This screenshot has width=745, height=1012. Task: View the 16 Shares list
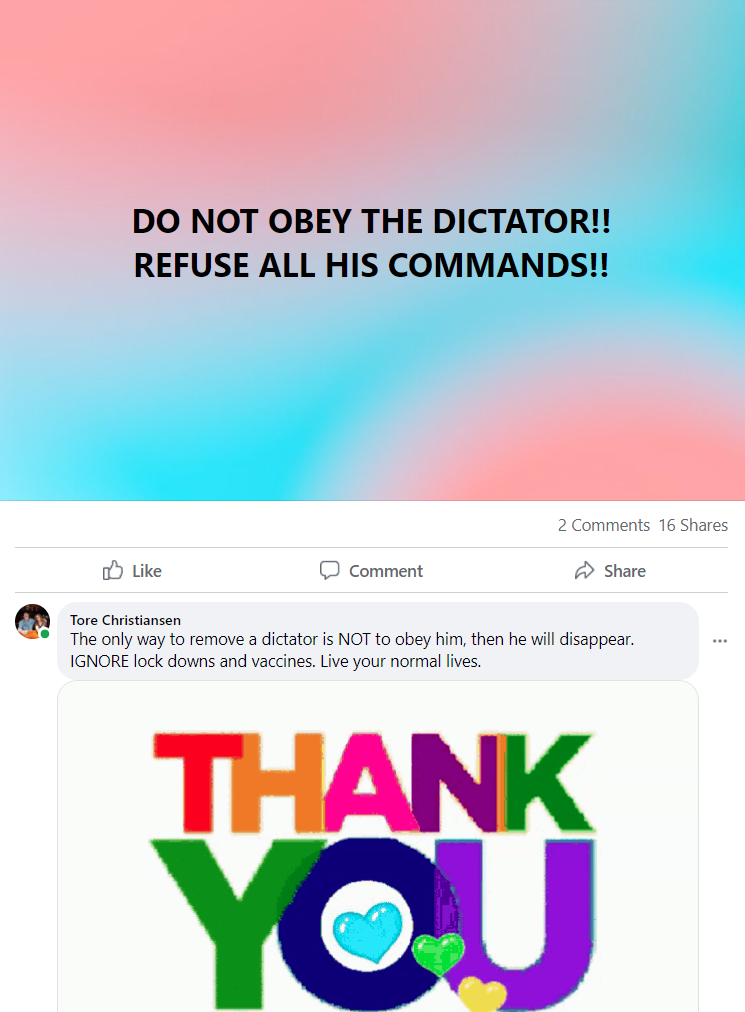693,525
